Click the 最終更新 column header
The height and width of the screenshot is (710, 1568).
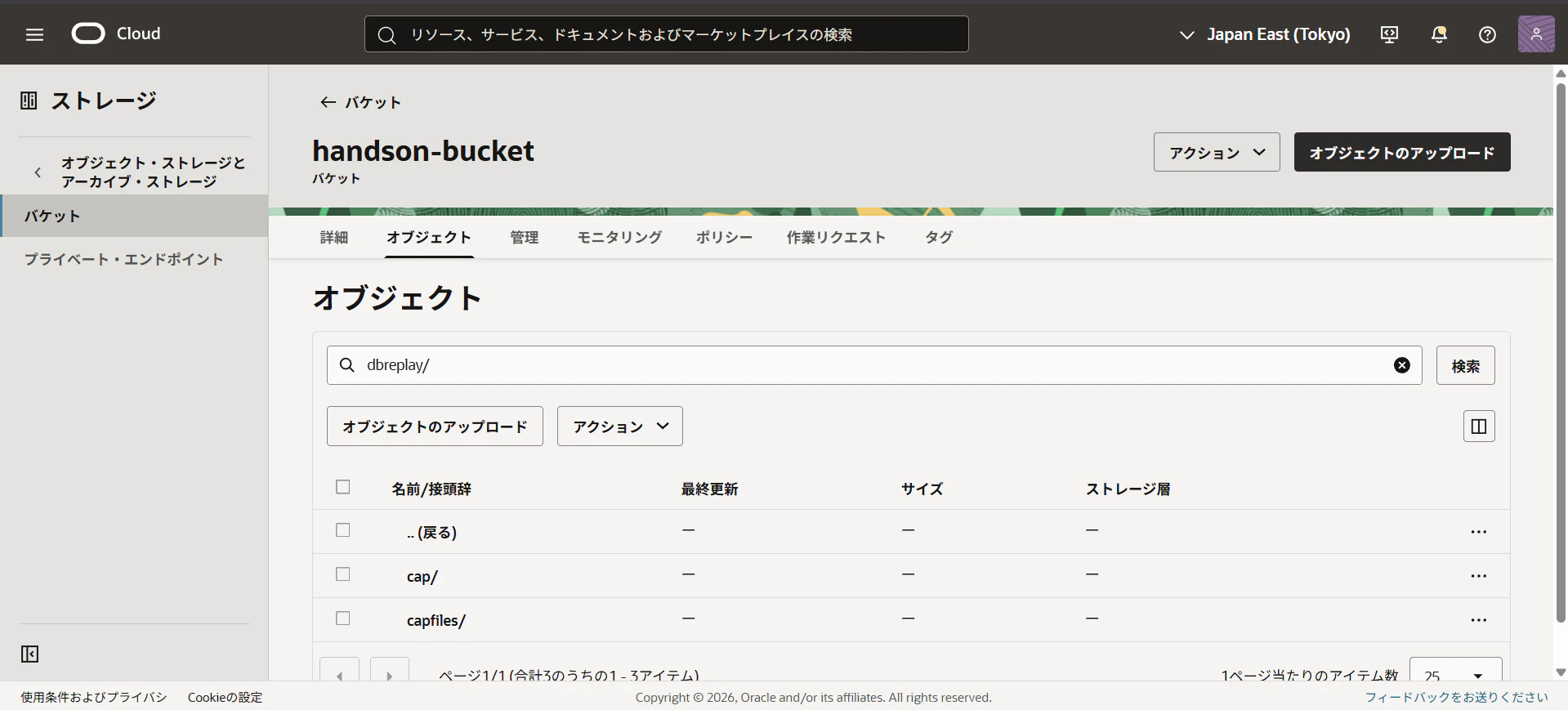(x=710, y=489)
